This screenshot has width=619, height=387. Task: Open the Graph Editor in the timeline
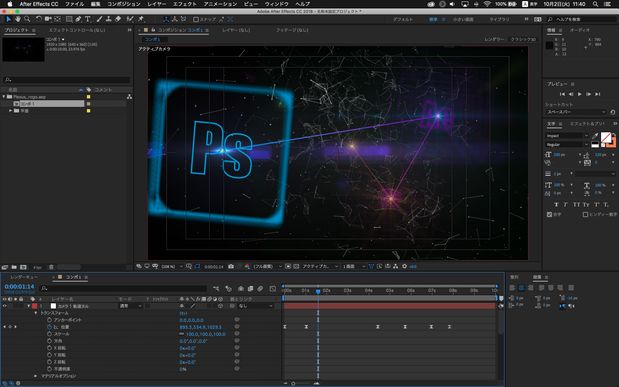(273, 289)
